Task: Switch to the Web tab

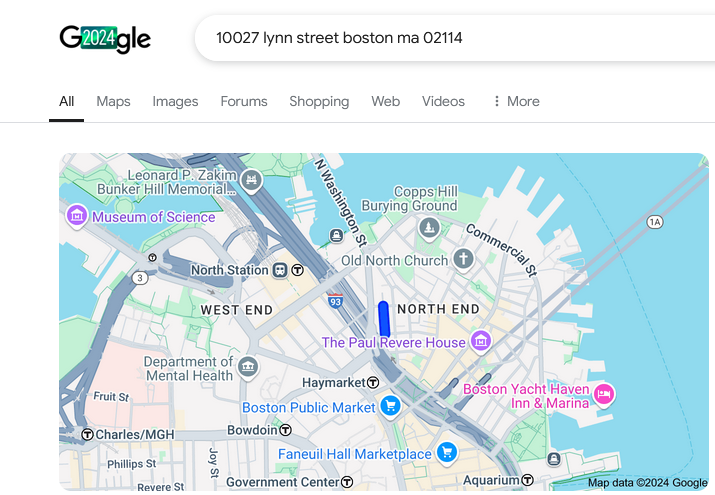Action: (x=385, y=101)
